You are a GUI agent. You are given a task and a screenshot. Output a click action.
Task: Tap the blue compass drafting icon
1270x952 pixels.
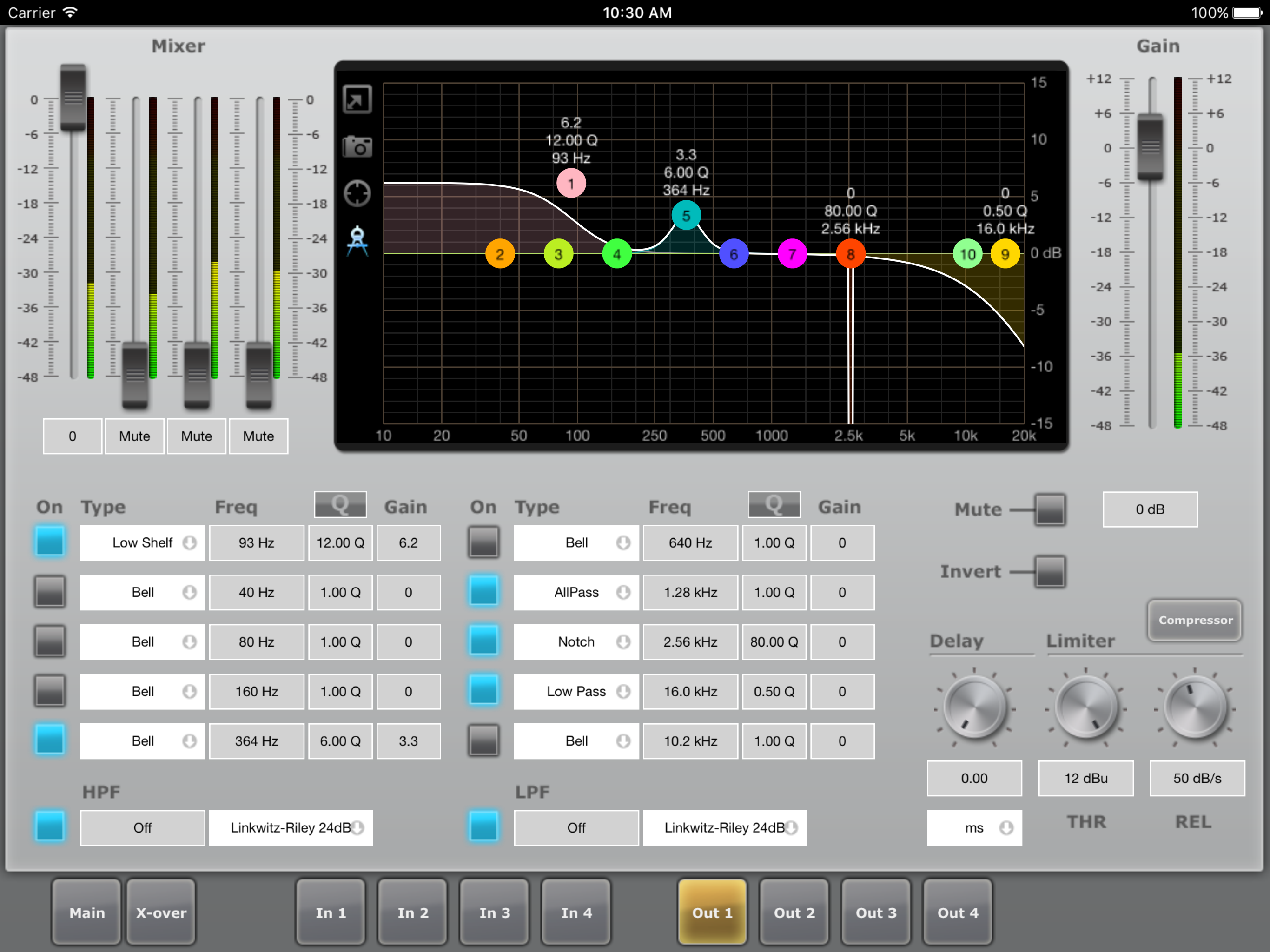point(357,241)
